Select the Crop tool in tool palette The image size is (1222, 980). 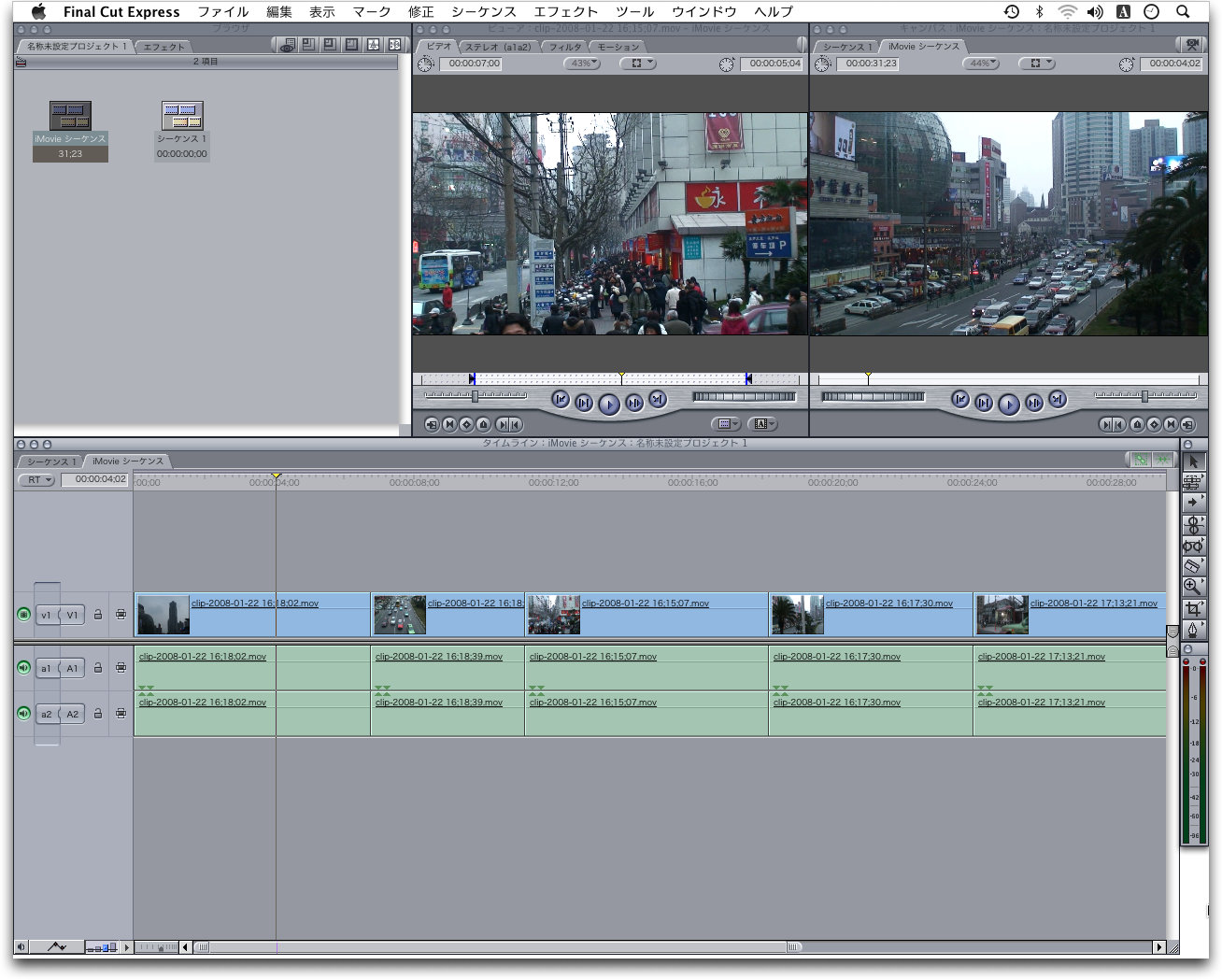(x=1192, y=608)
